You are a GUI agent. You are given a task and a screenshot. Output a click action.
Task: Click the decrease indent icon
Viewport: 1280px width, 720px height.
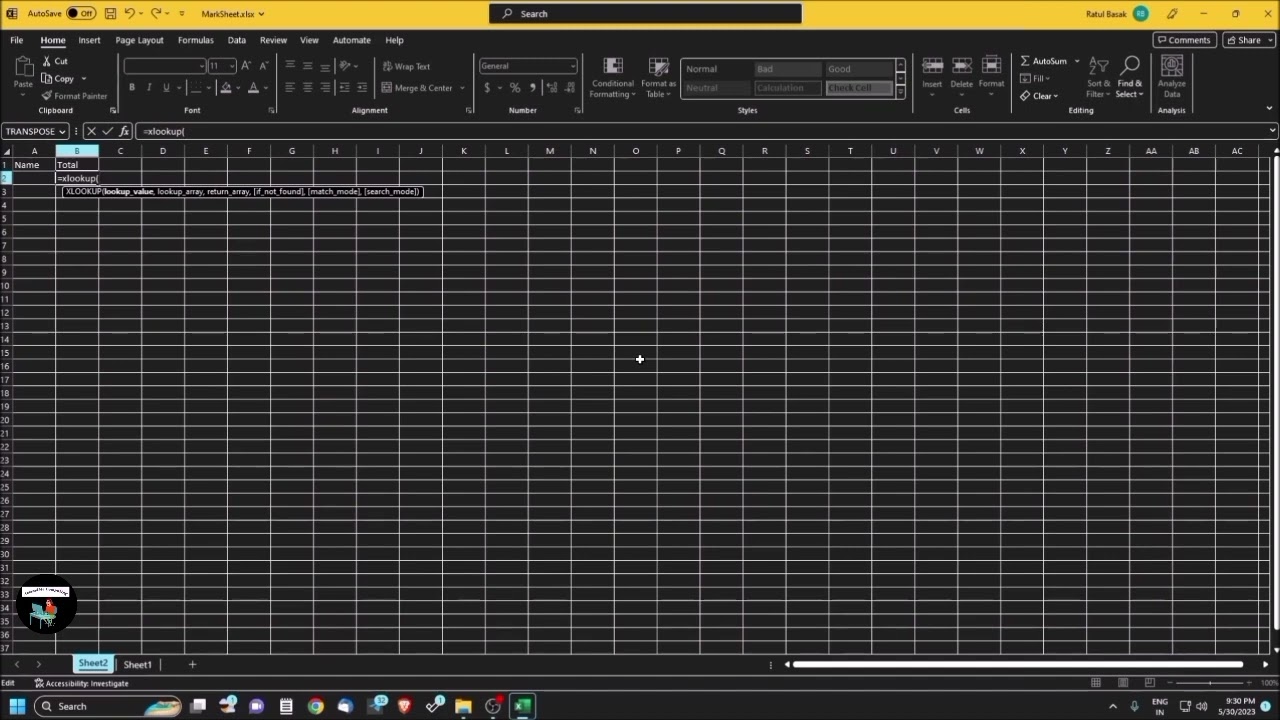[x=344, y=88]
